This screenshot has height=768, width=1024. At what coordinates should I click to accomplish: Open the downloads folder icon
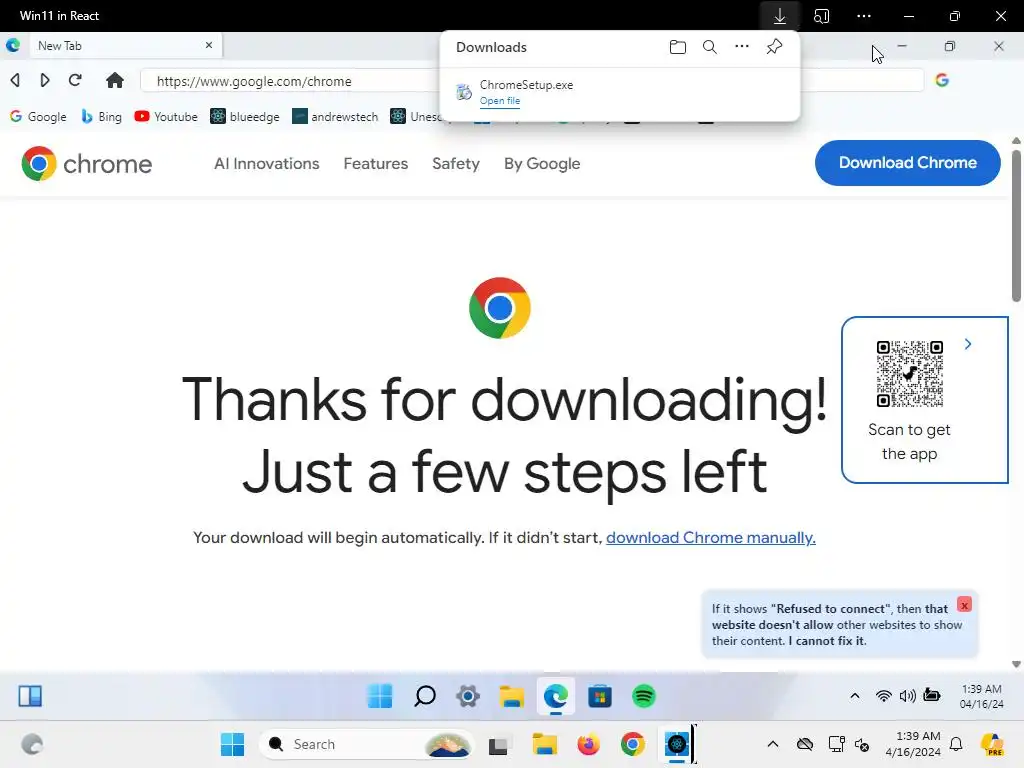coord(678,47)
